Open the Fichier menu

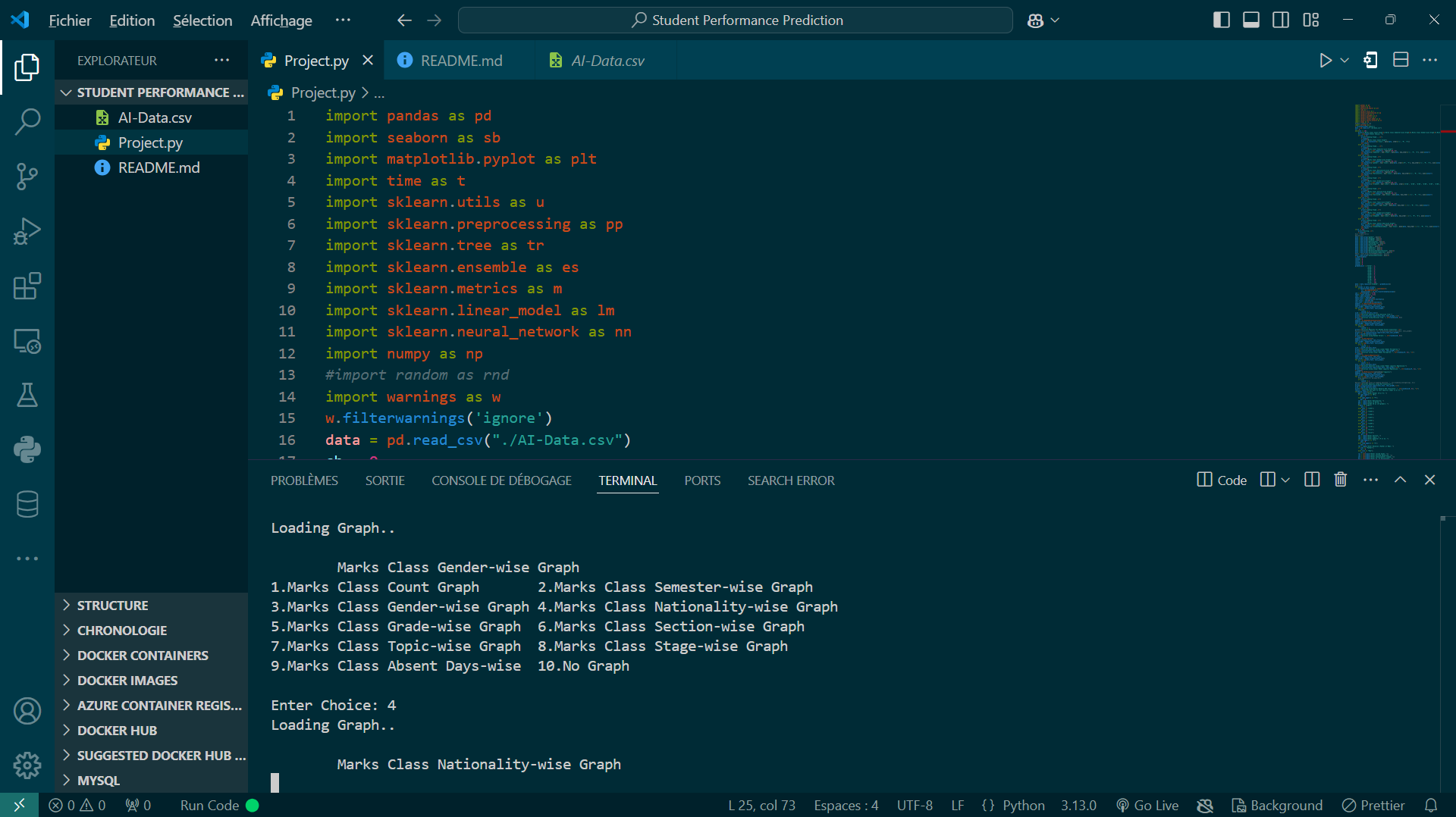click(x=70, y=20)
